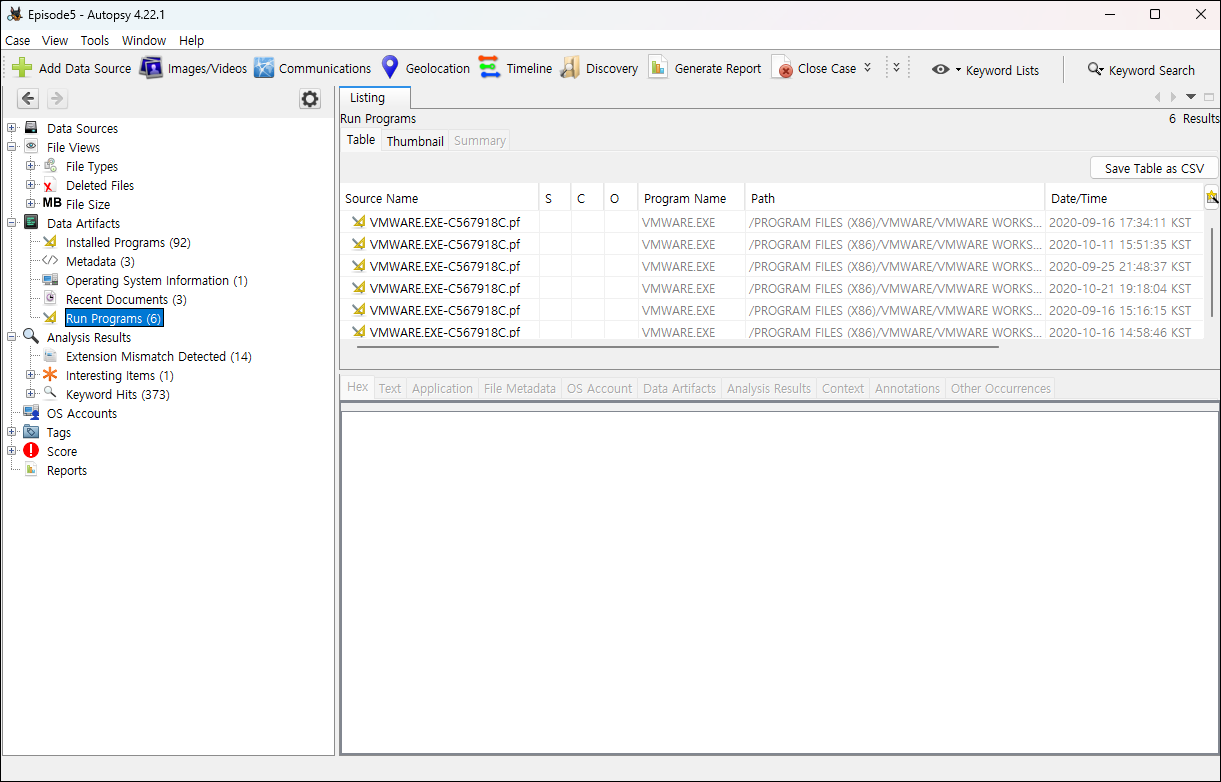Open the toolbar overflow chevron

click(x=896, y=68)
